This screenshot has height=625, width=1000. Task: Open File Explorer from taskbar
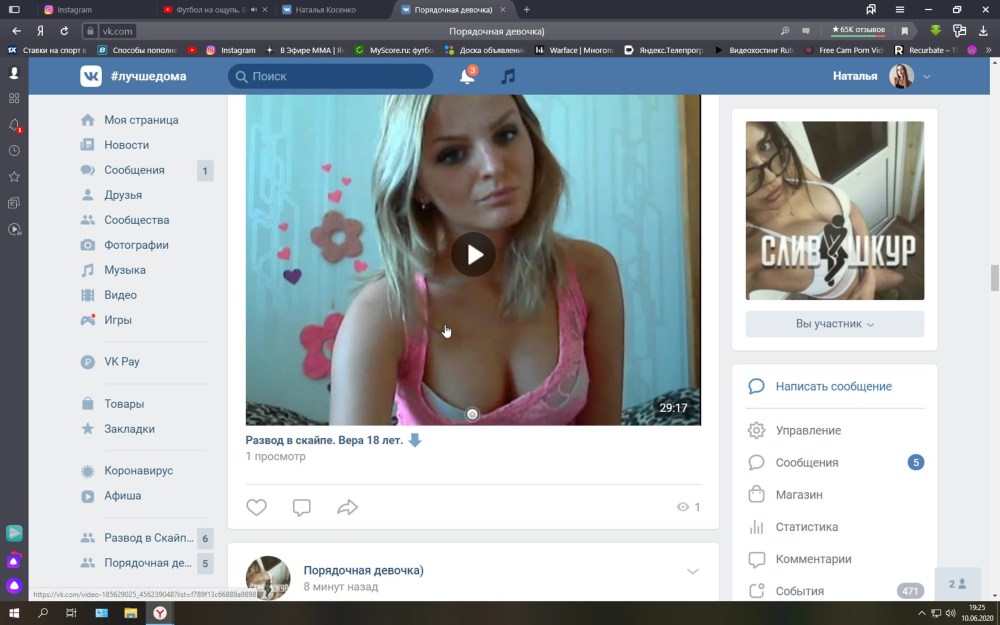(x=131, y=613)
